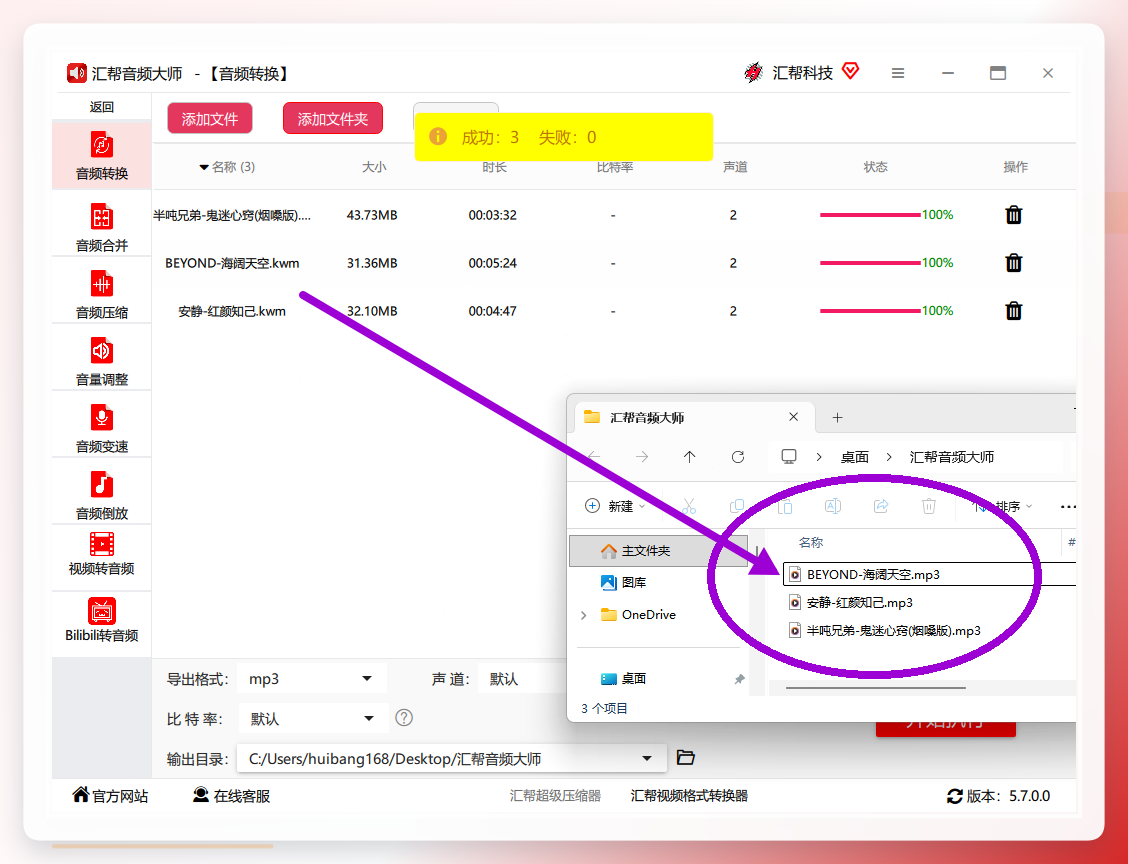Open the 音频合并 sidebar tool
The width and height of the screenshot is (1128, 864).
(x=101, y=226)
